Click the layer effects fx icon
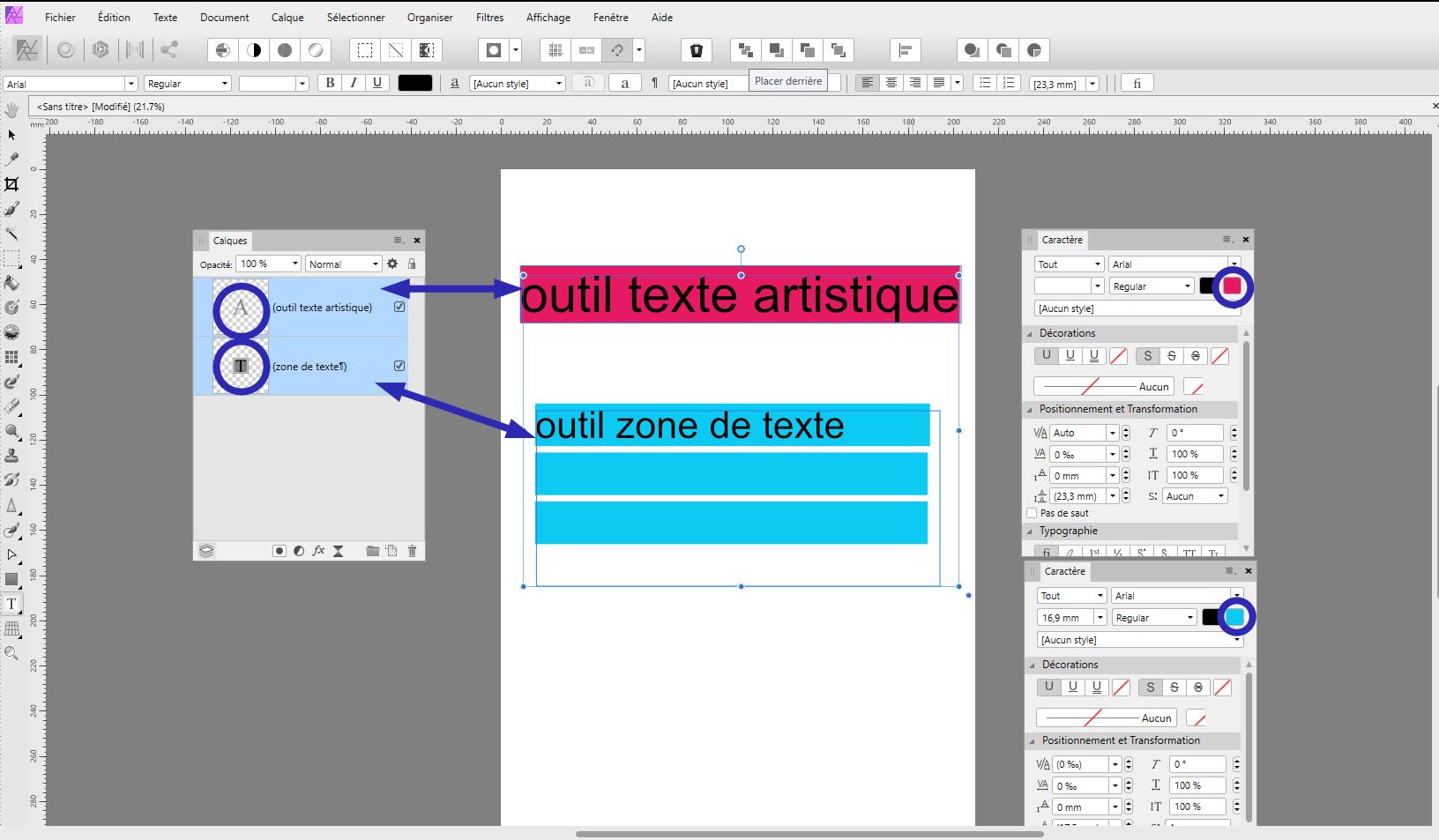 [318, 551]
